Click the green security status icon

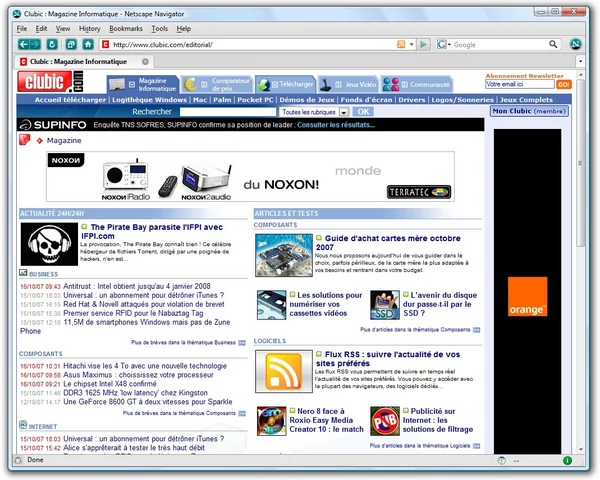click(567, 460)
